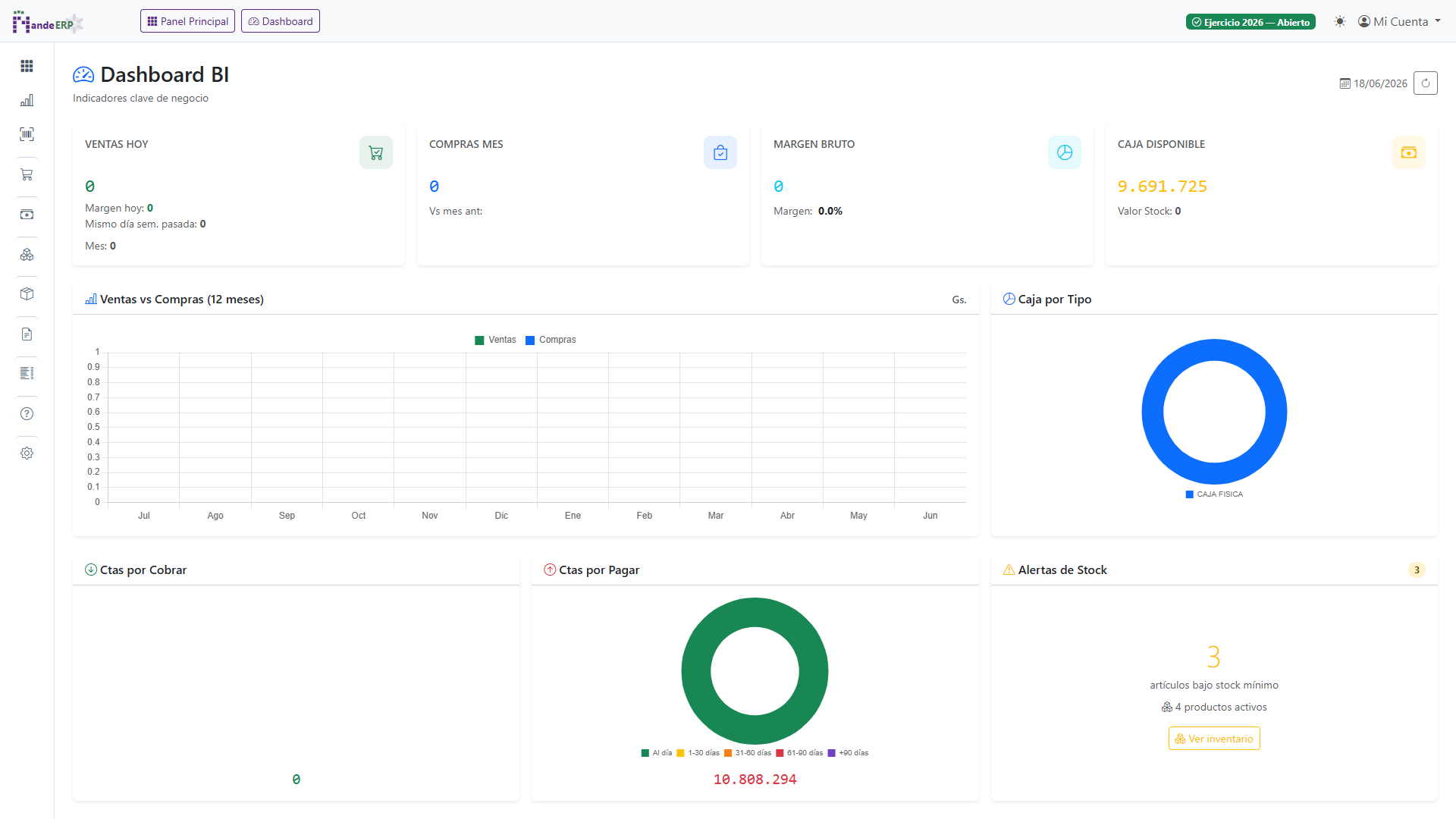Screen dimensions: 1456x819
Task: Open the apps grid sidebar icon
Action: 27,66
